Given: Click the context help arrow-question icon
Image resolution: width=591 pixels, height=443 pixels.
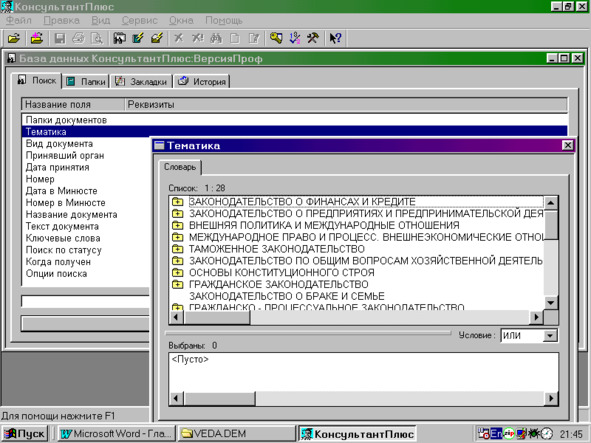Looking at the screenshot, I should (x=335, y=38).
